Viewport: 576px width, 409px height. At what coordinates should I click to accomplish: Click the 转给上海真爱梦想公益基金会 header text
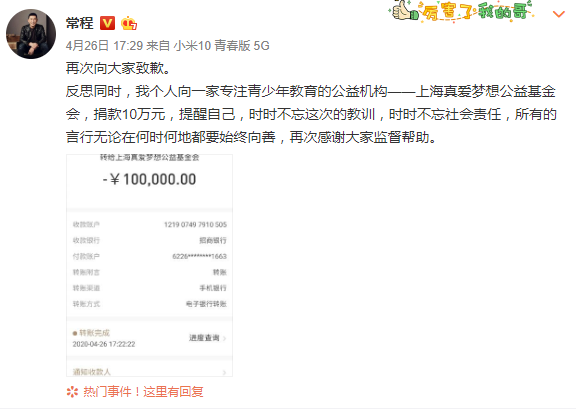pos(150,158)
